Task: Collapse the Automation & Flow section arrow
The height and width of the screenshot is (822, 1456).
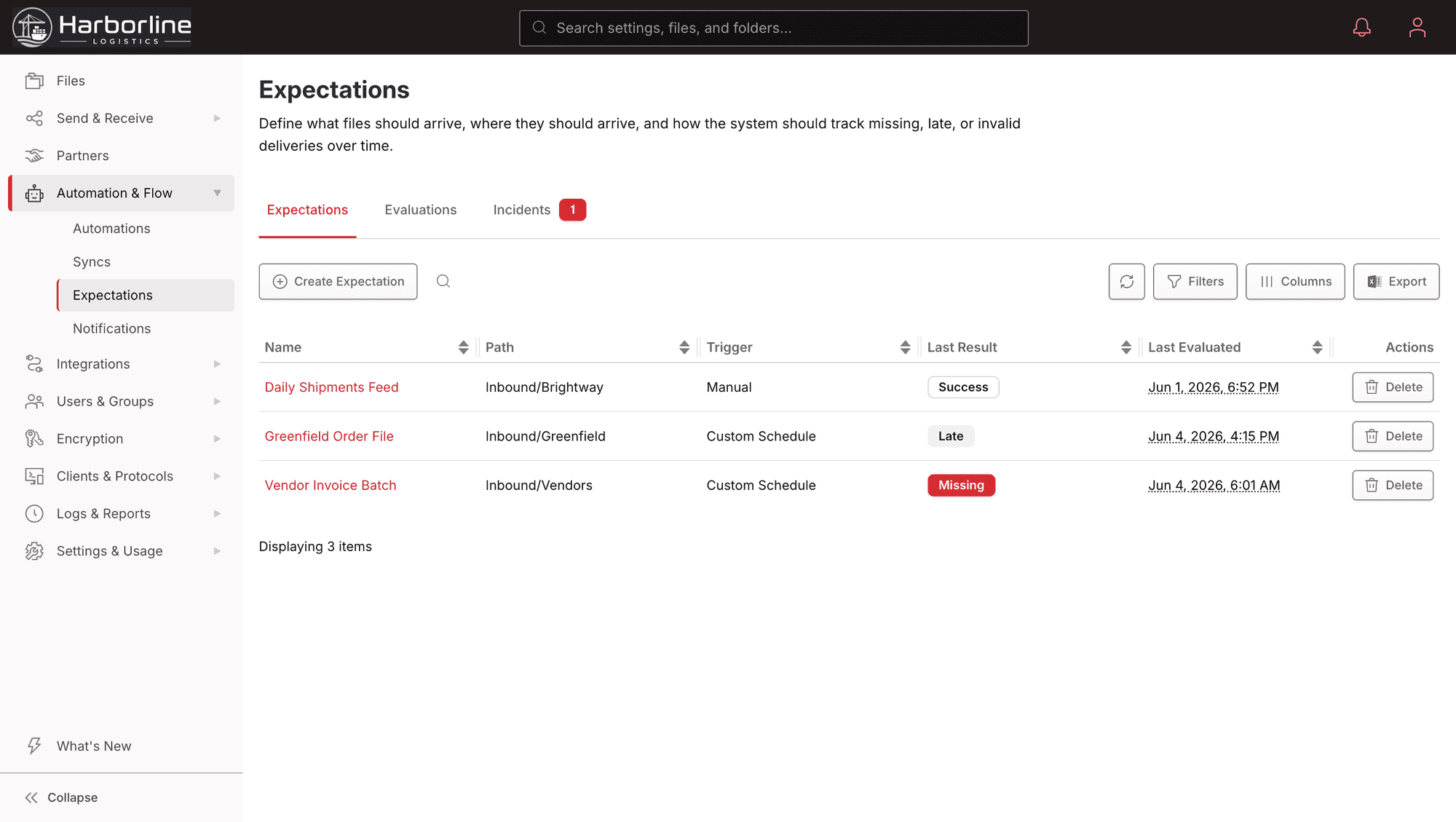Action: [x=217, y=193]
